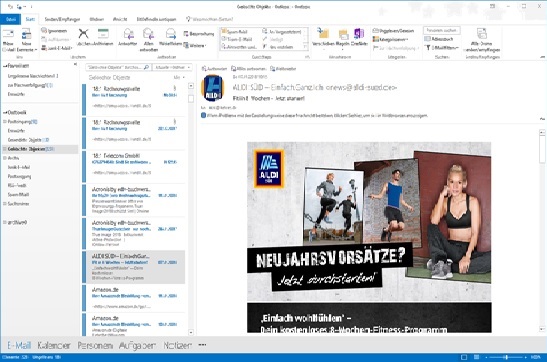Click Alle Ordner senden/empfangen icon
Image resolution: width=547 pixels, height=362 pixels.
(x=482, y=40)
